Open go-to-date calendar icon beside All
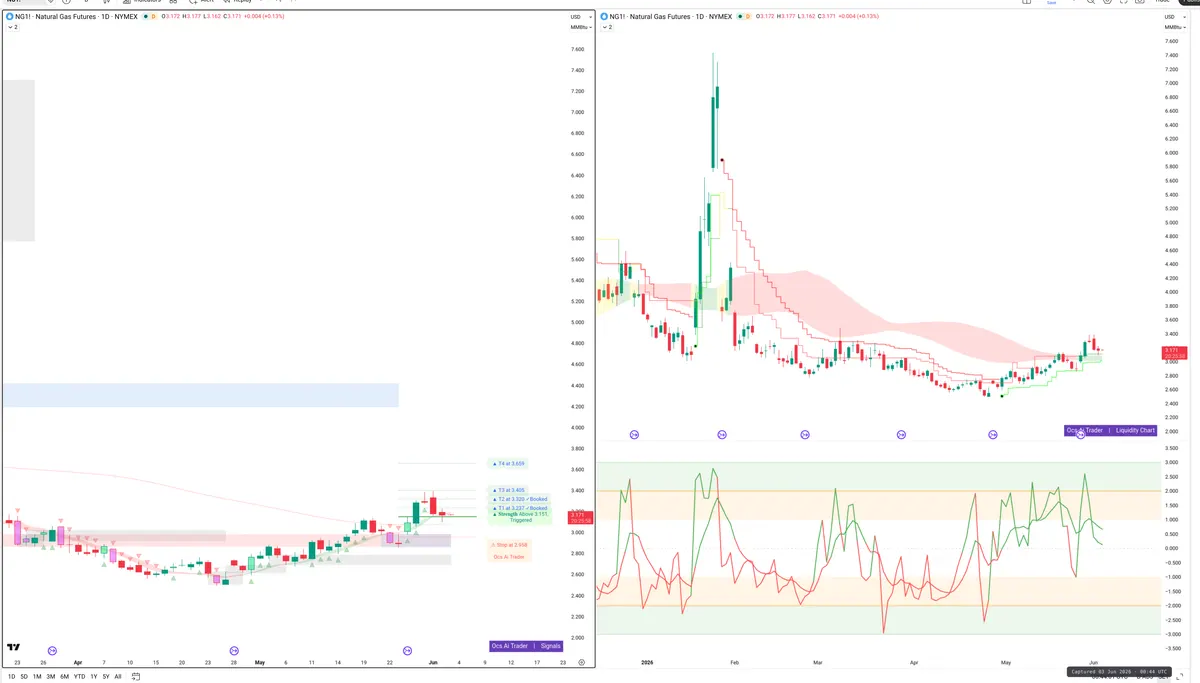The image size is (1200, 683). (135, 676)
